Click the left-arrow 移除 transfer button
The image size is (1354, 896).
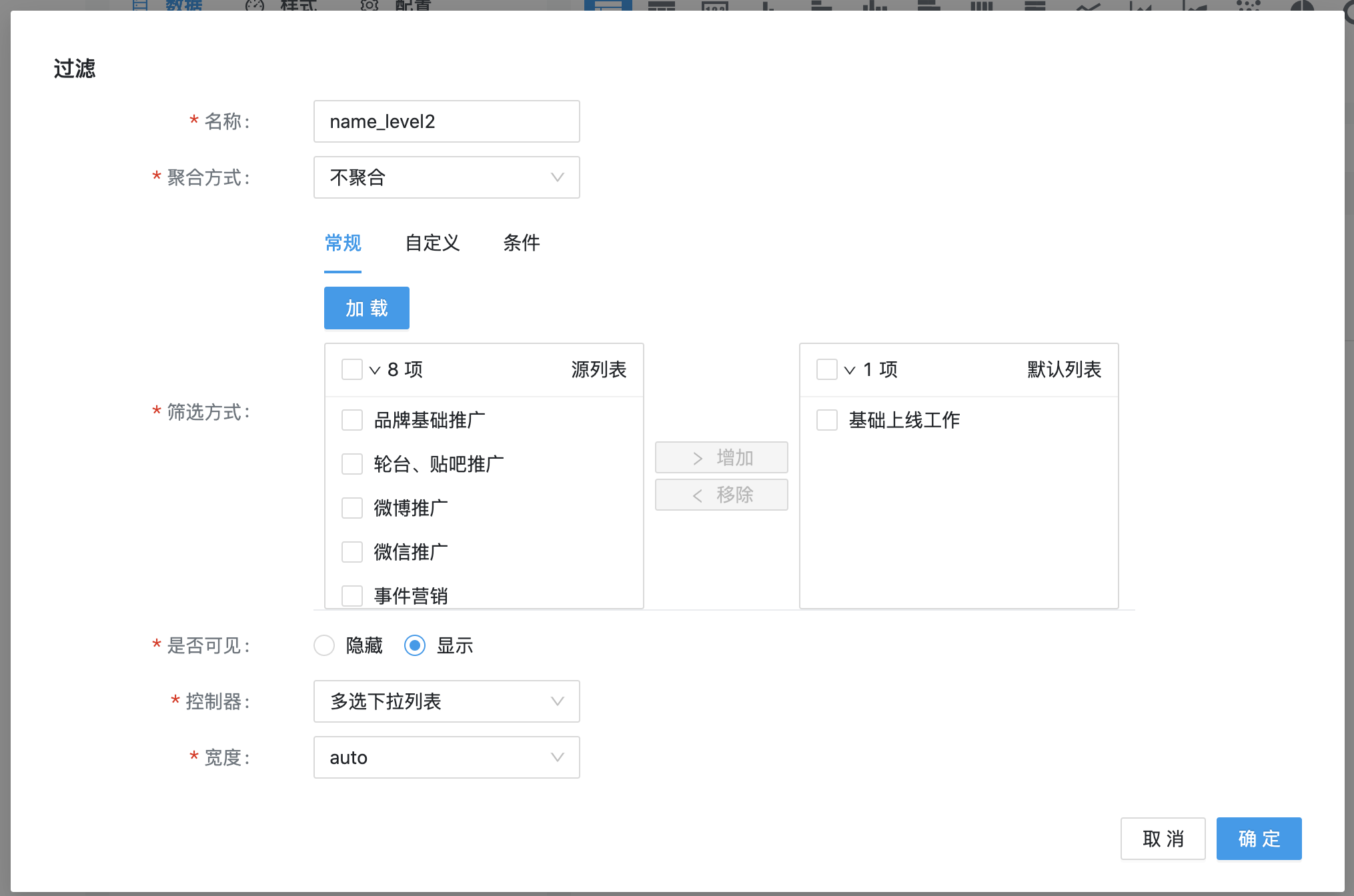(721, 495)
